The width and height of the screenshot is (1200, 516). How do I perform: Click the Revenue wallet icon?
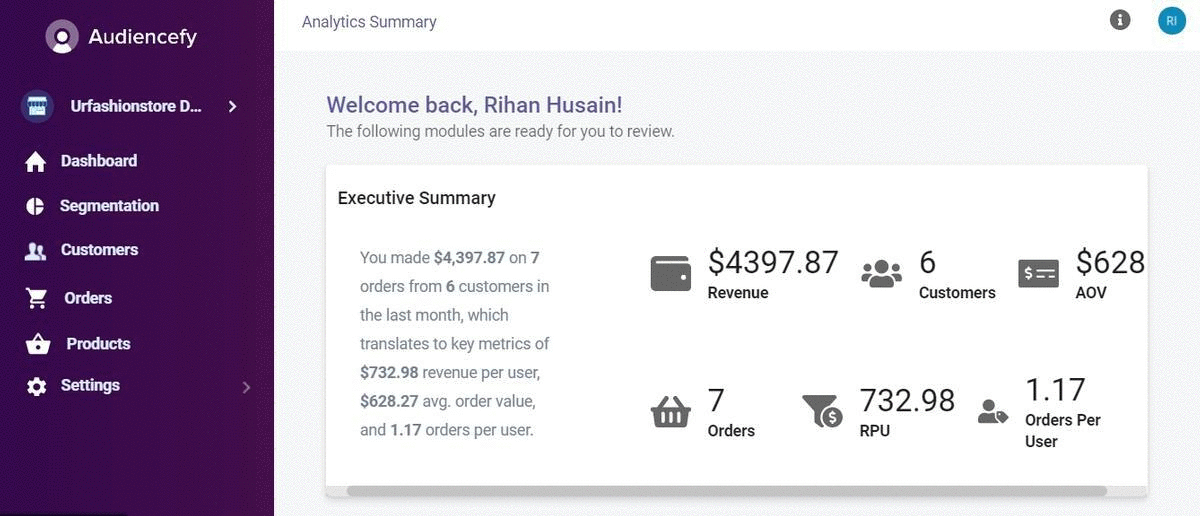pos(670,273)
